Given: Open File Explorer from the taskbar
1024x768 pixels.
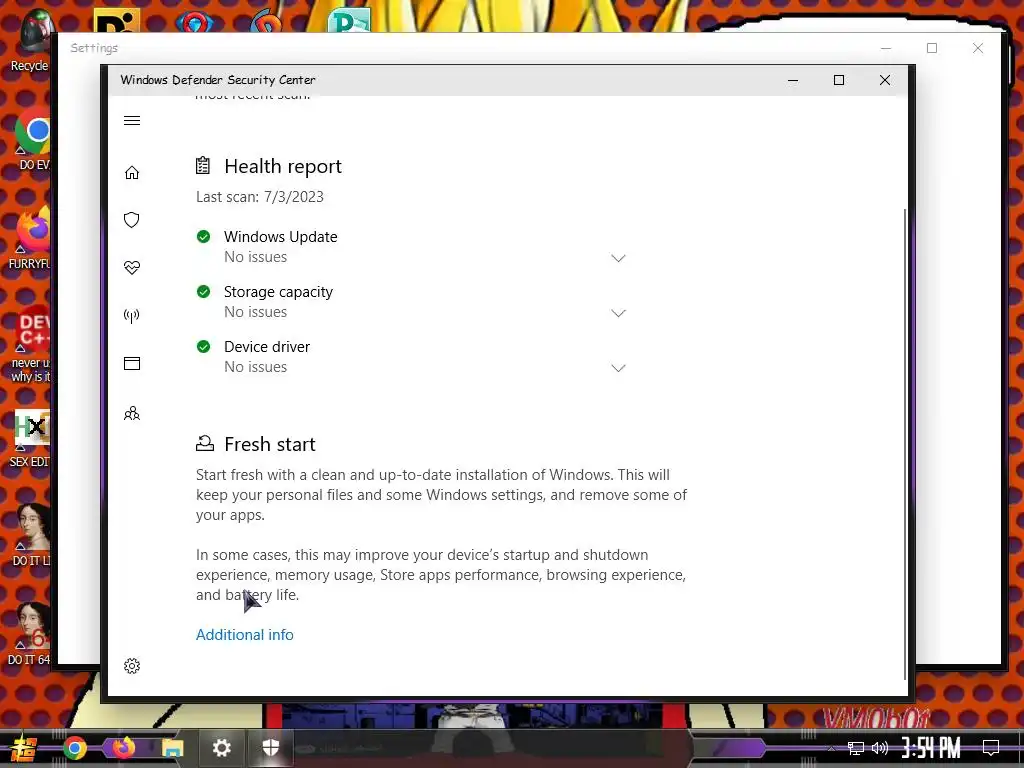Looking at the screenshot, I should click(172, 748).
